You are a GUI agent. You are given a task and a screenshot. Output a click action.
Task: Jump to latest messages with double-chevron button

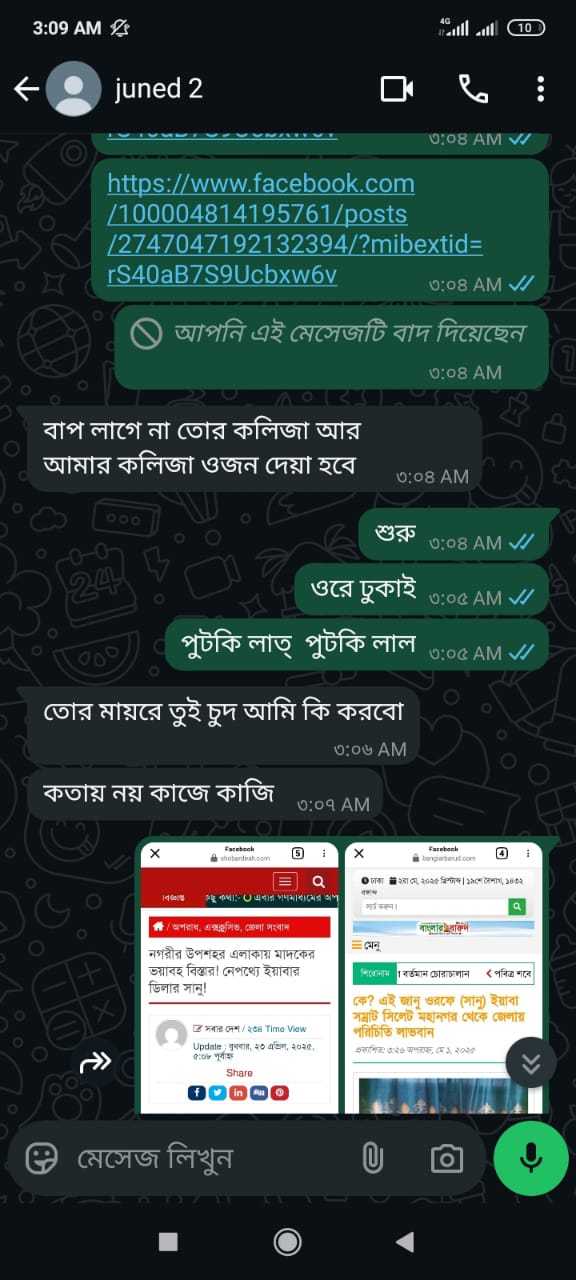pos(531,1063)
